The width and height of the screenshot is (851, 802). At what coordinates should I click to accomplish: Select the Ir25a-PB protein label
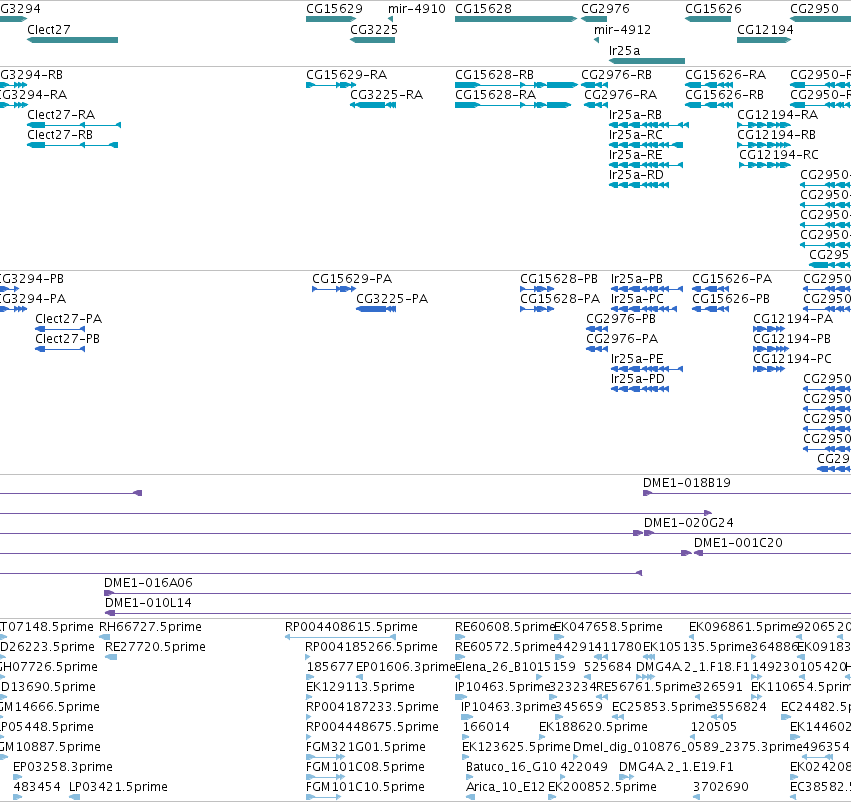(637, 279)
